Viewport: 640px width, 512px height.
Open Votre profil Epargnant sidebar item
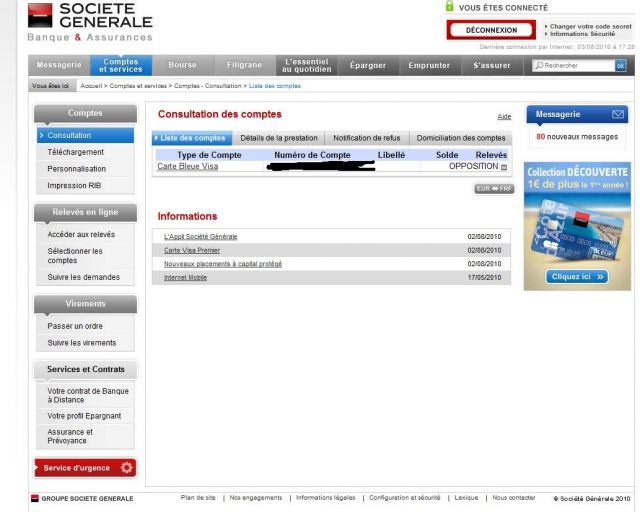point(85,416)
